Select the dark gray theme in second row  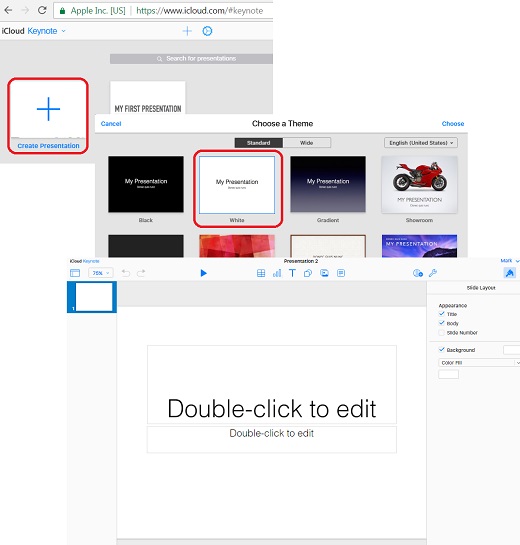coord(146,246)
